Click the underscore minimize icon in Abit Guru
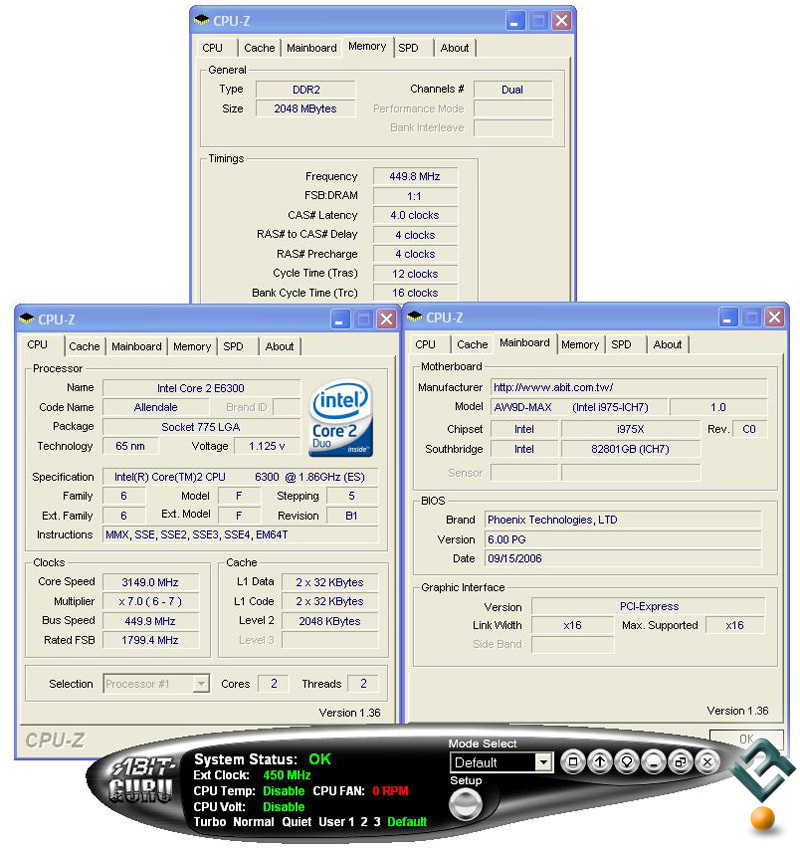 (653, 762)
